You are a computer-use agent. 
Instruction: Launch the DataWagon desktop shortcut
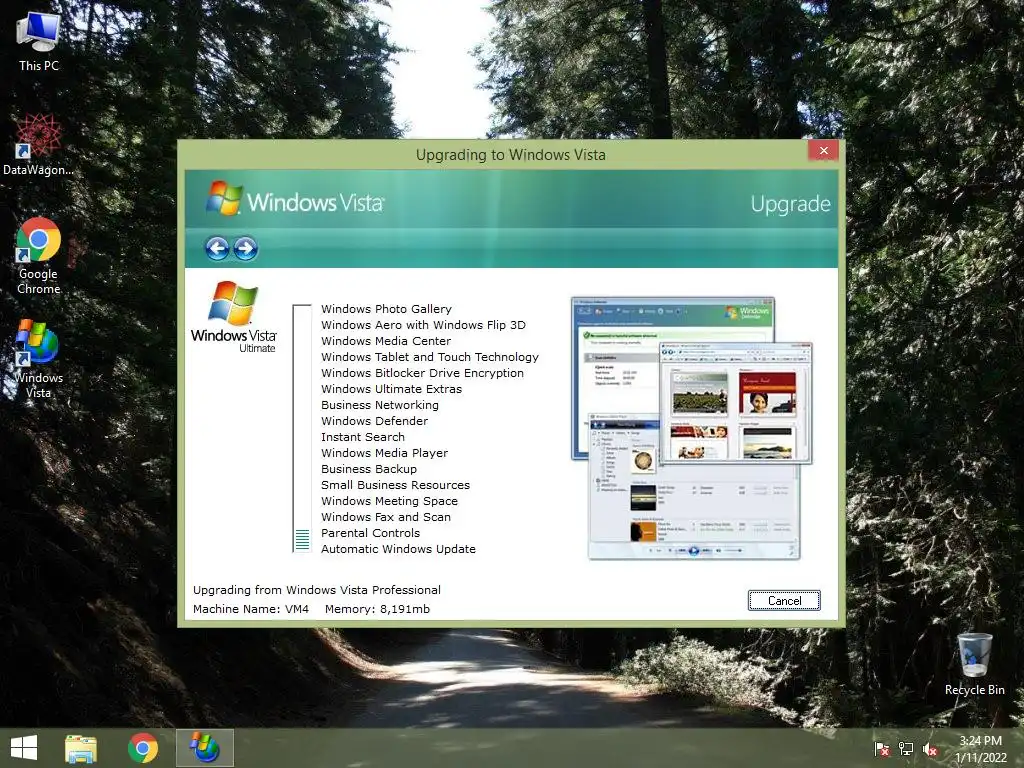(38, 144)
